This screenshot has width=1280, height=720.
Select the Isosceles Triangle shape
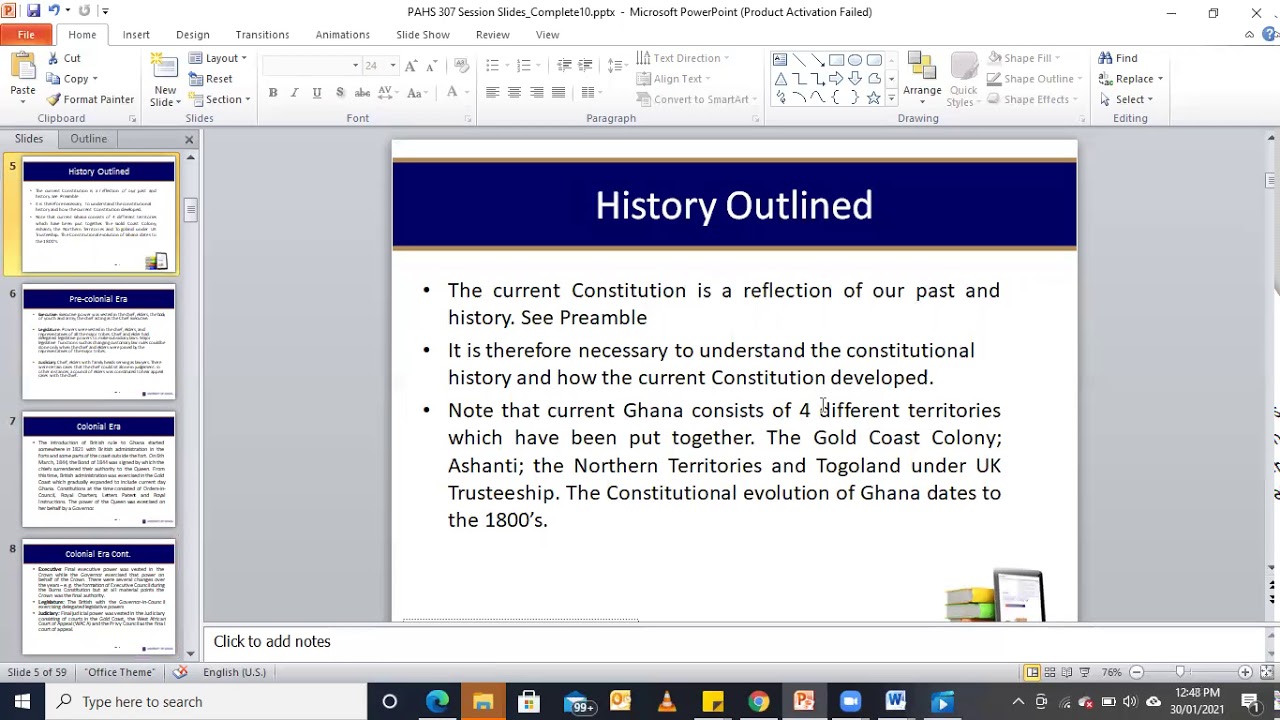click(780, 79)
